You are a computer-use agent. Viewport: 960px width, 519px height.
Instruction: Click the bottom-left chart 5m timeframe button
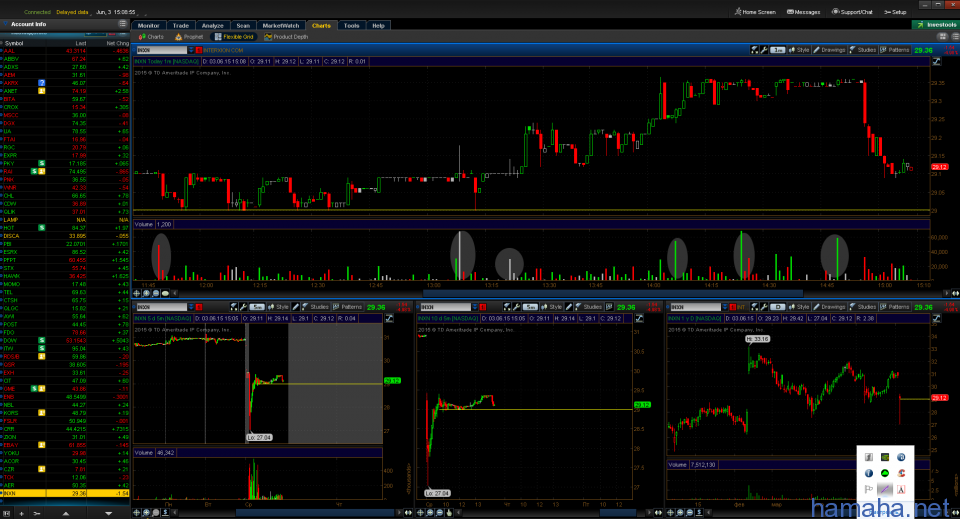coord(257,307)
